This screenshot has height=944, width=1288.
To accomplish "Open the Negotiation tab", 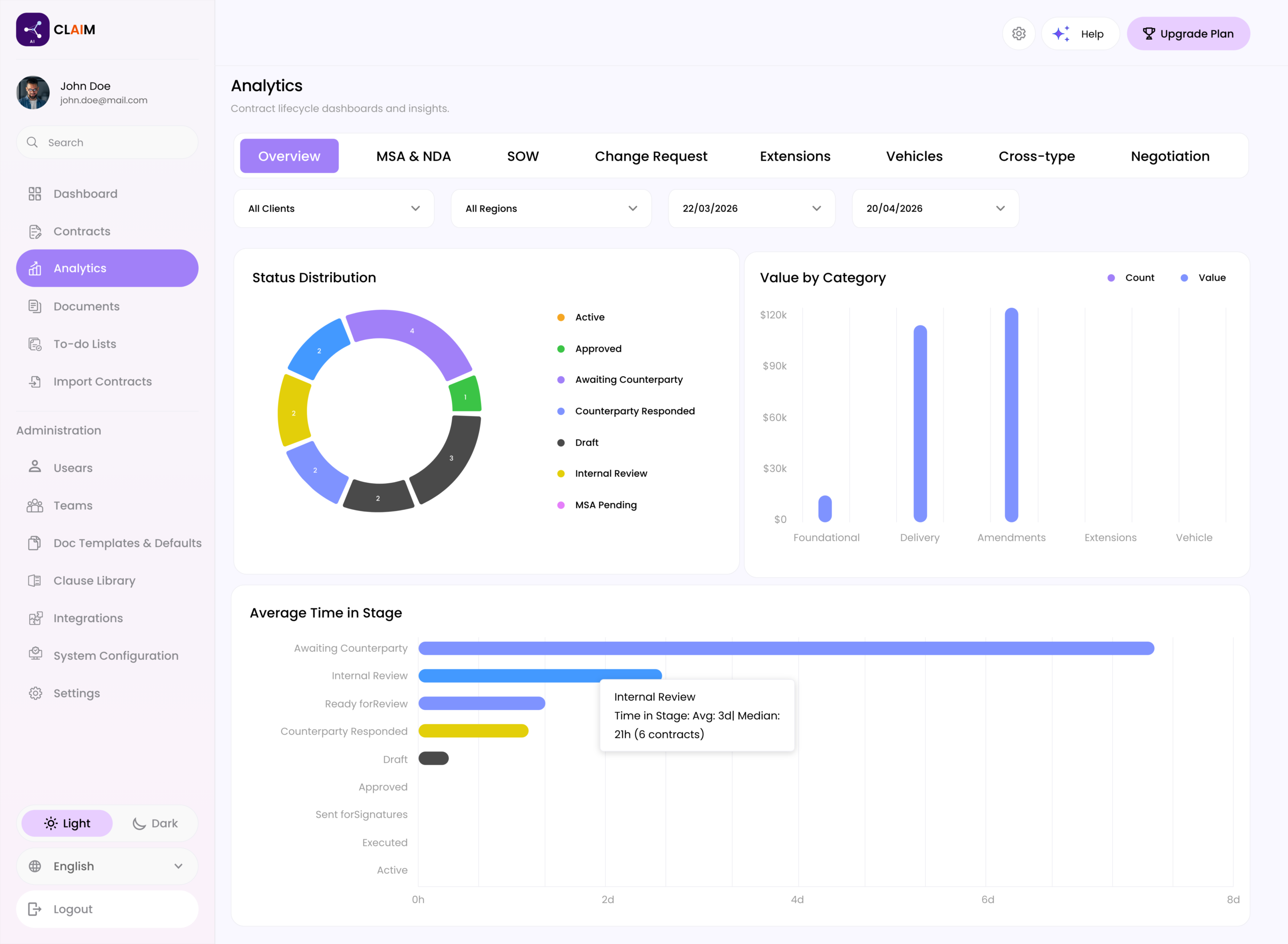I will click(x=1170, y=156).
